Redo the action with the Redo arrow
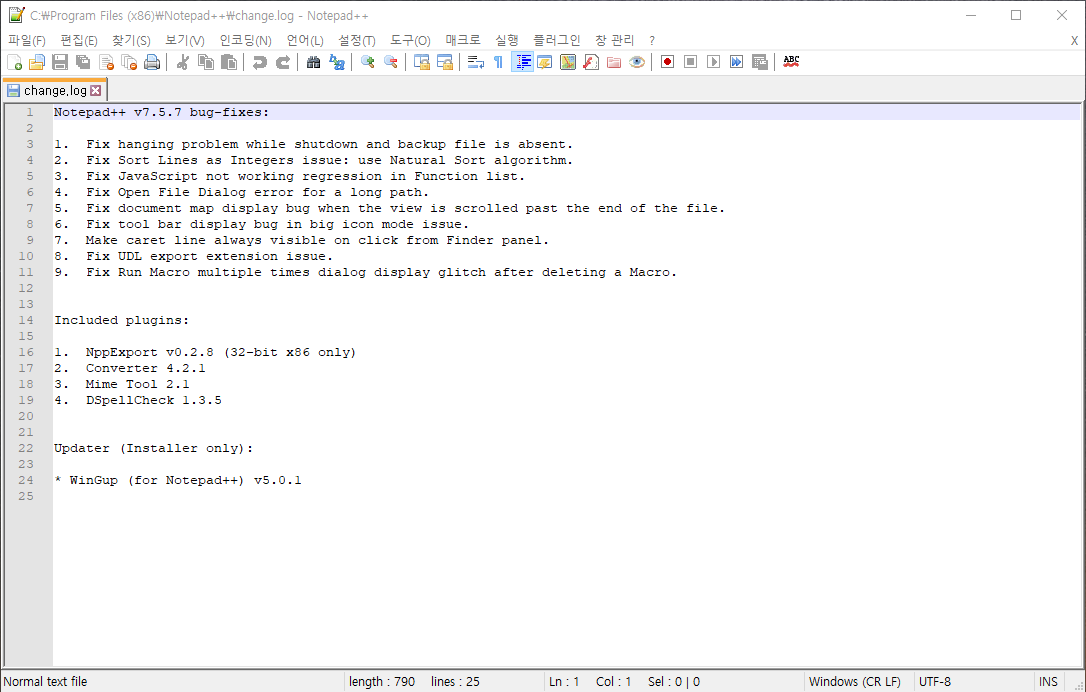Image resolution: width=1086 pixels, height=692 pixels. tap(283, 62)
